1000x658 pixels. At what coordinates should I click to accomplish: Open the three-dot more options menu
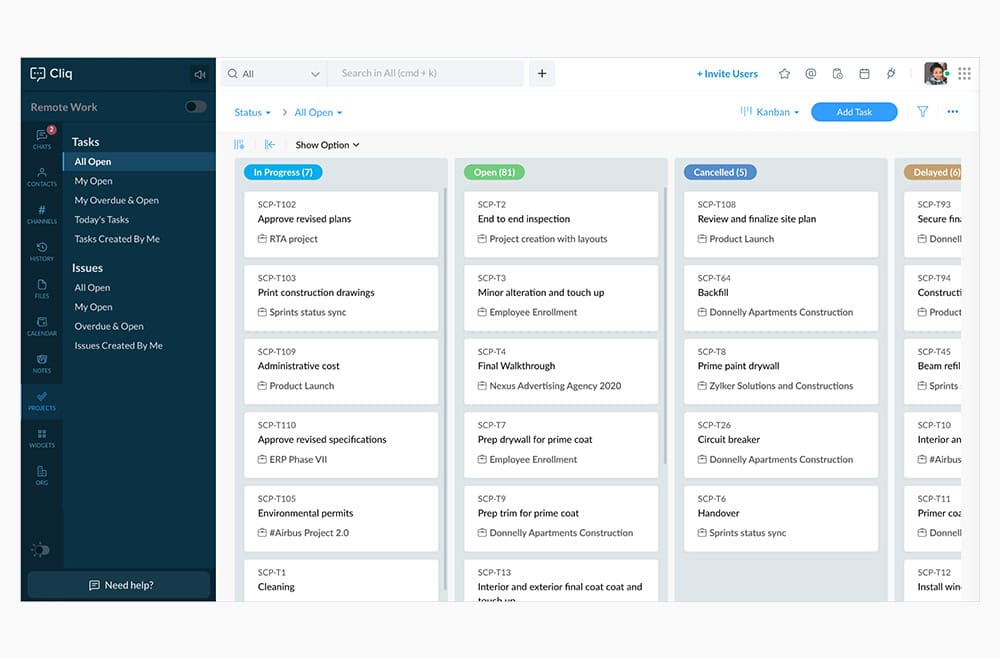click(x=953, y=112)
